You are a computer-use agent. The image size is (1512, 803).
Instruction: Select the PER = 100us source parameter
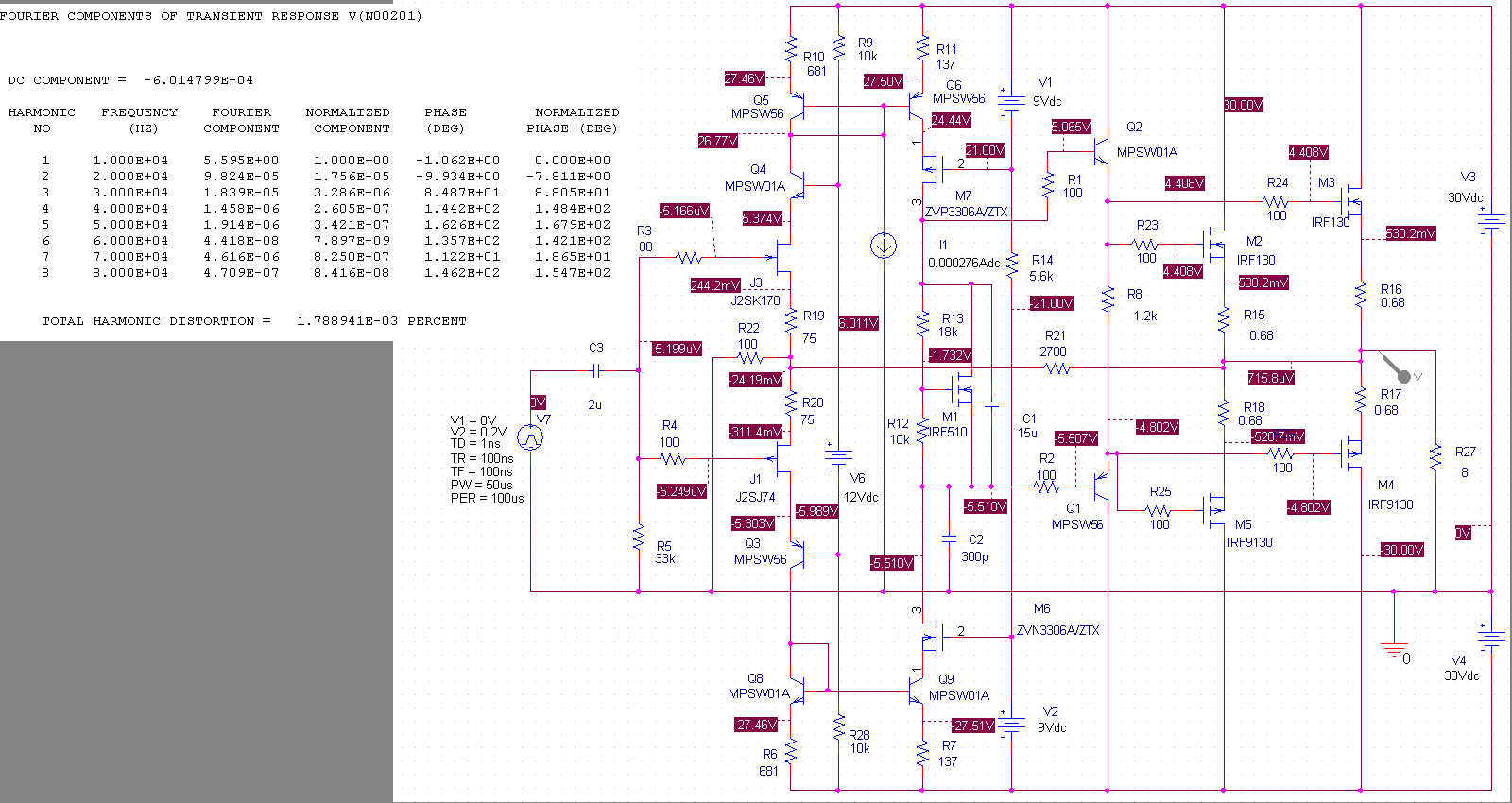pos(488,498)
